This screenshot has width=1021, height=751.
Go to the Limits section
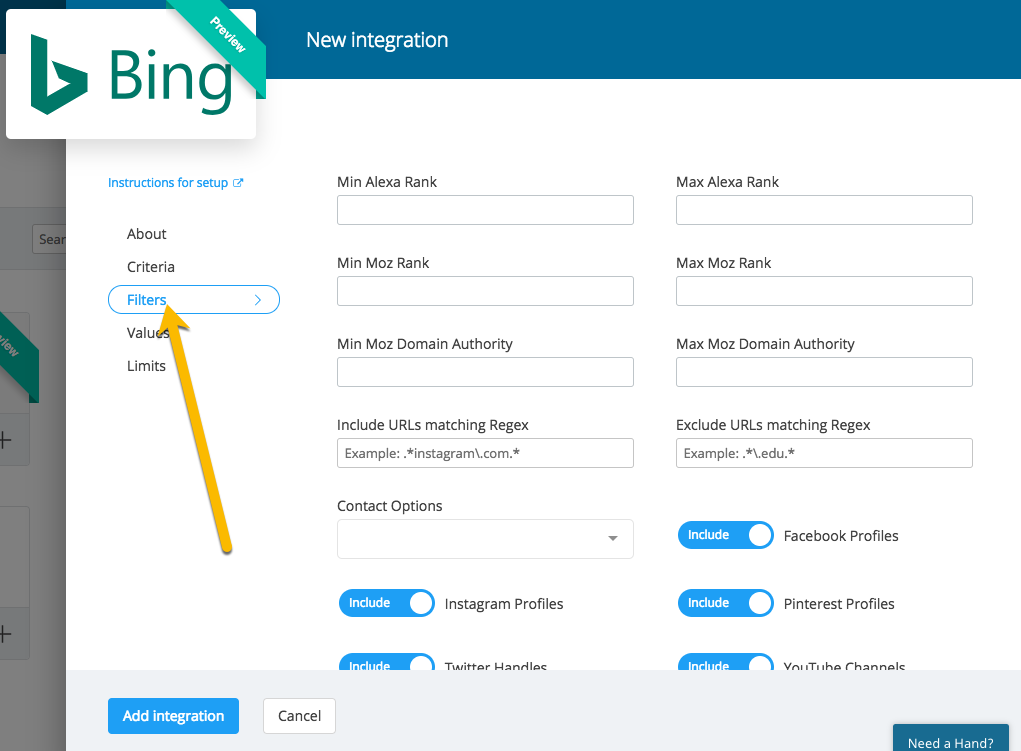pyautogui.click(x=146, y=366)
